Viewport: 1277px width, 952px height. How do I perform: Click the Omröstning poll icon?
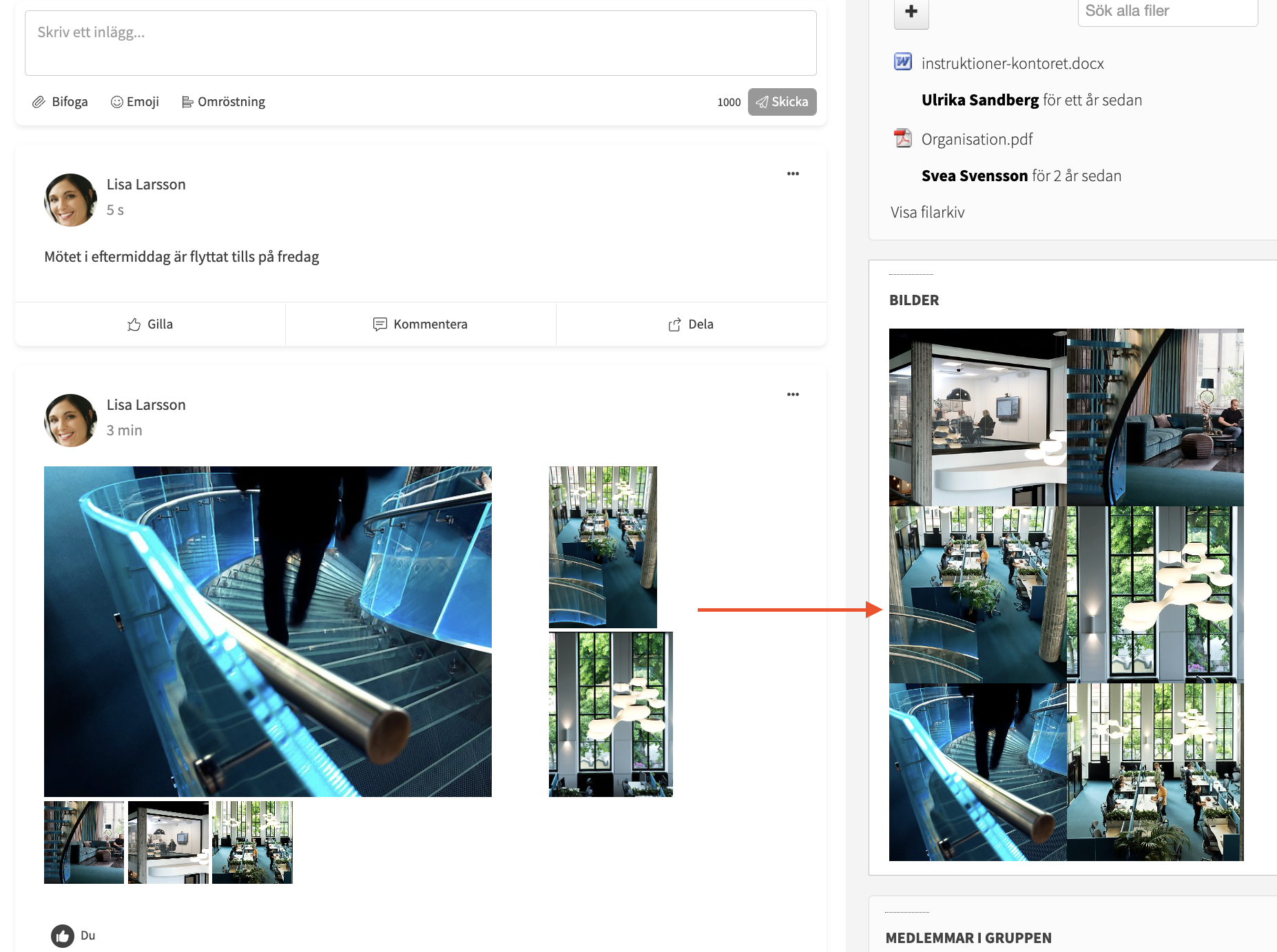[x=187, y=102]
